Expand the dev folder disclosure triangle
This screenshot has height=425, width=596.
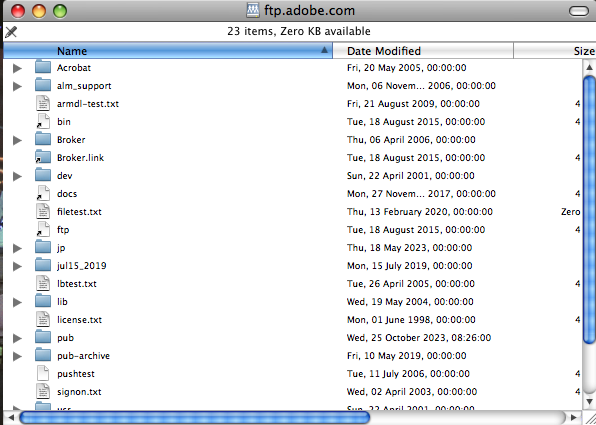tap(17, 176)
